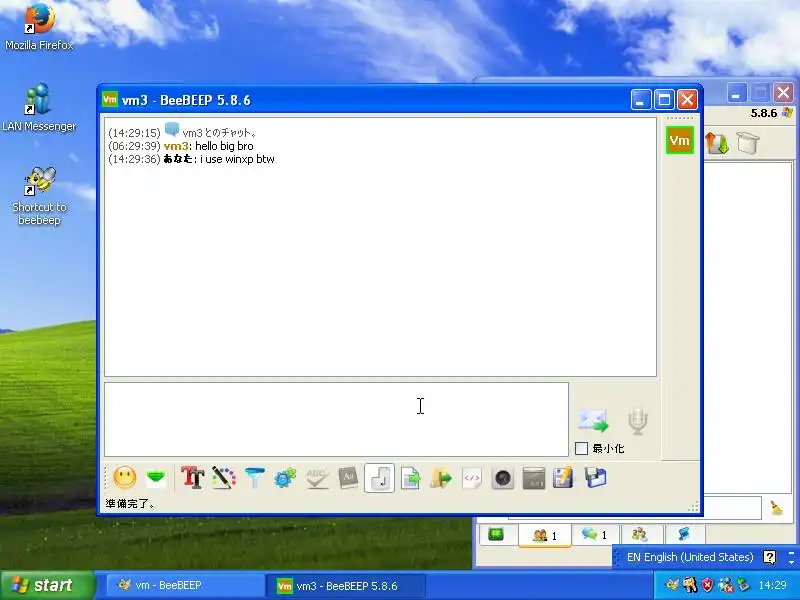The height and width of the screenshot is (600, 800).
Task: Enable the 最小化 checkbox
Action: pyautogui.click(x=581, y=448)
